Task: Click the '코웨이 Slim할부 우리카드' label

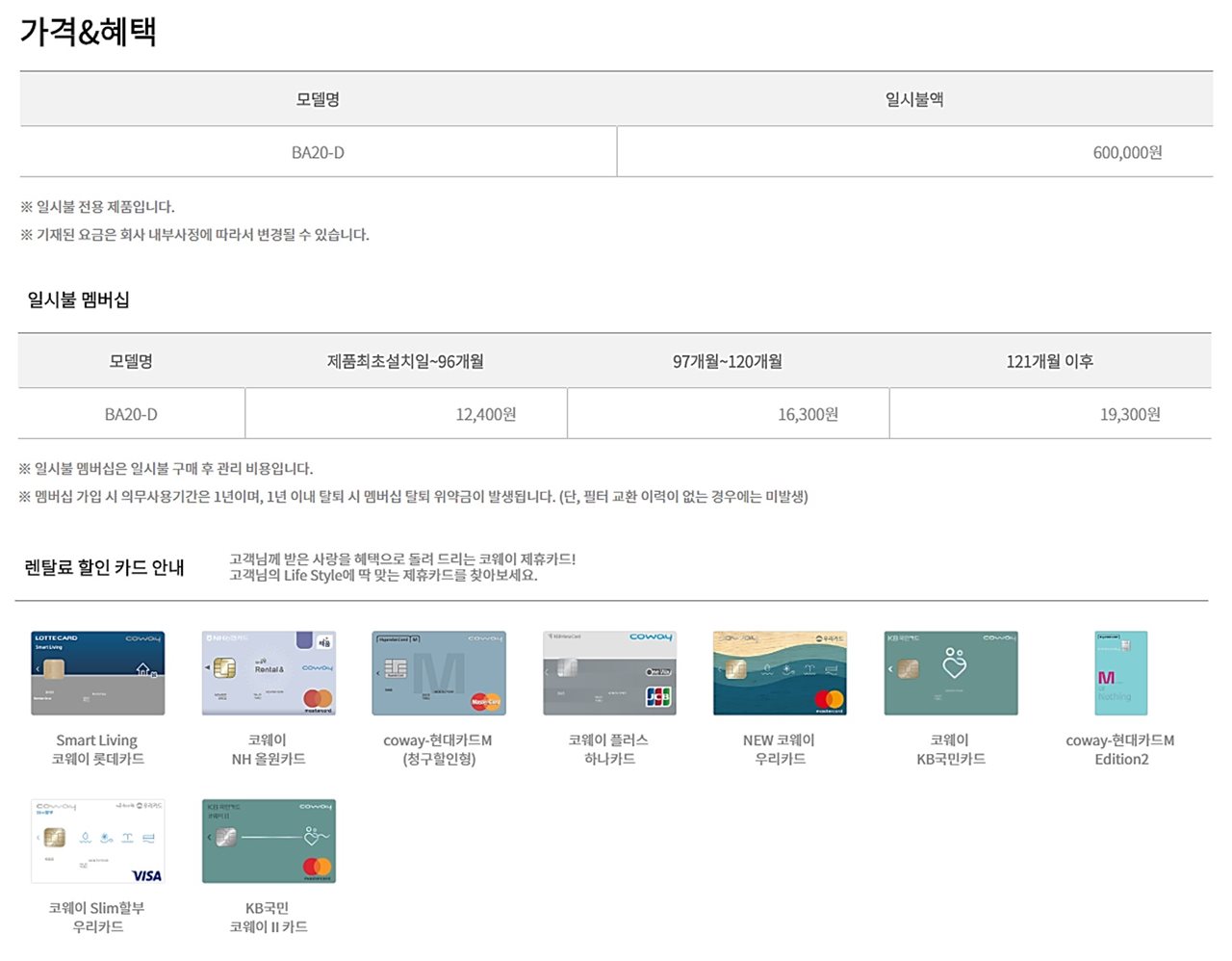Action: (97, 917)
